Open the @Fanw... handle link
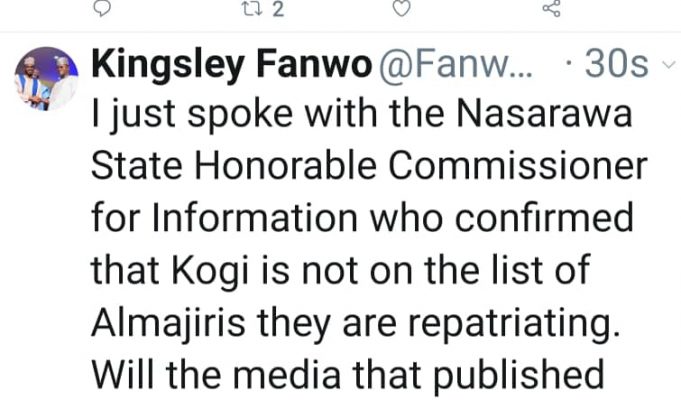 (456, 64)
